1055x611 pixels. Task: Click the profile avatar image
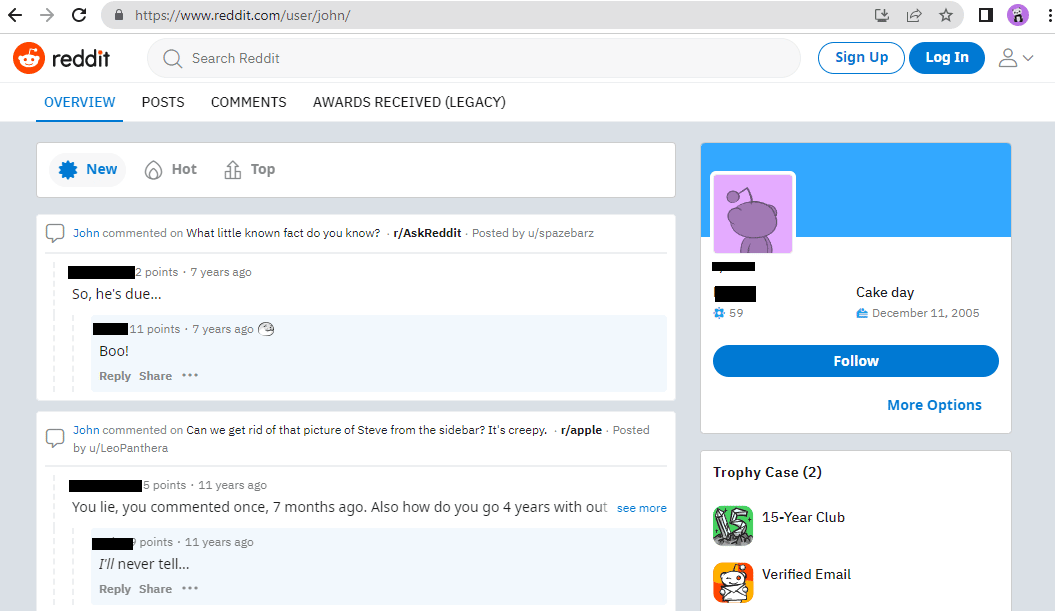coord(753,213)
